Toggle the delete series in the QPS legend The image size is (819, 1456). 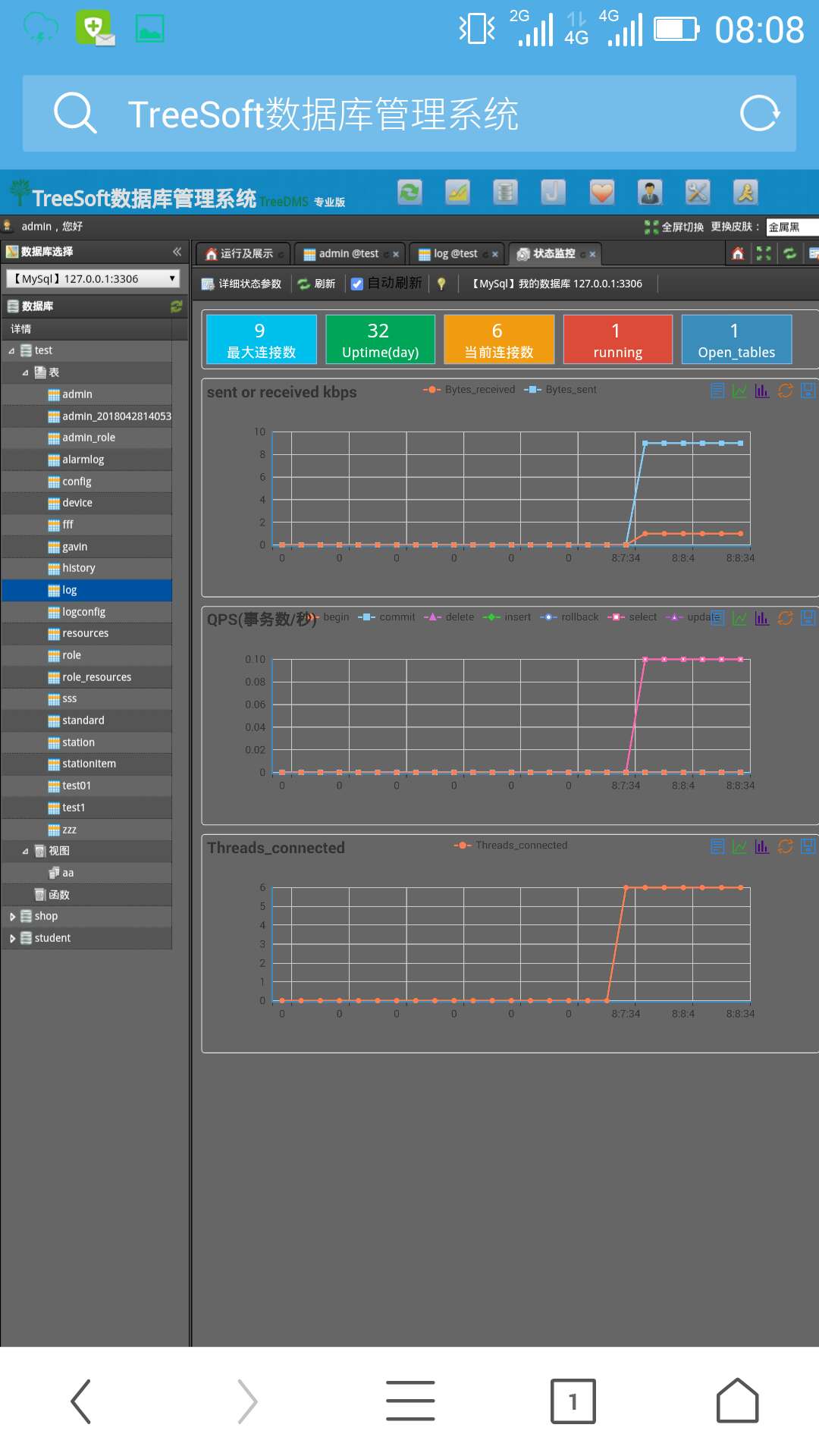click(x=449, y=617)
